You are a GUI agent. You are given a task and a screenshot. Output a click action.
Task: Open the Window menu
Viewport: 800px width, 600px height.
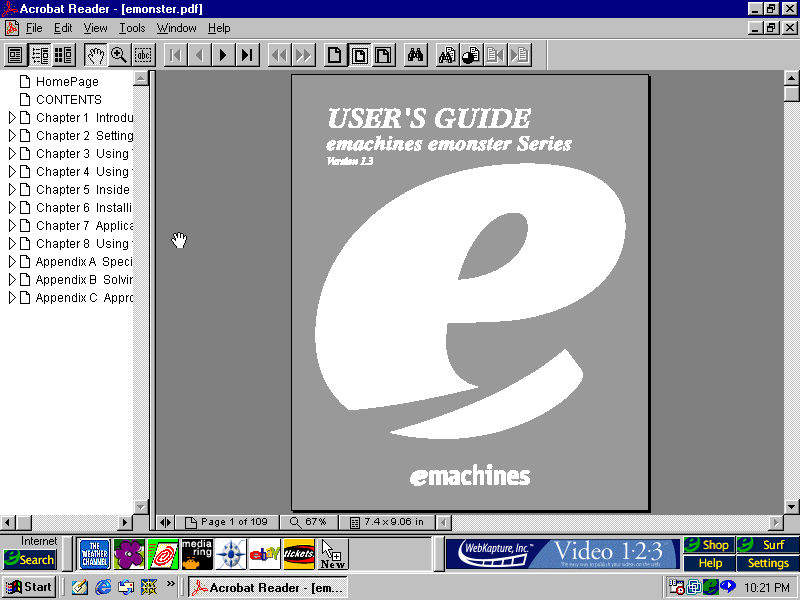pos(176,28)
